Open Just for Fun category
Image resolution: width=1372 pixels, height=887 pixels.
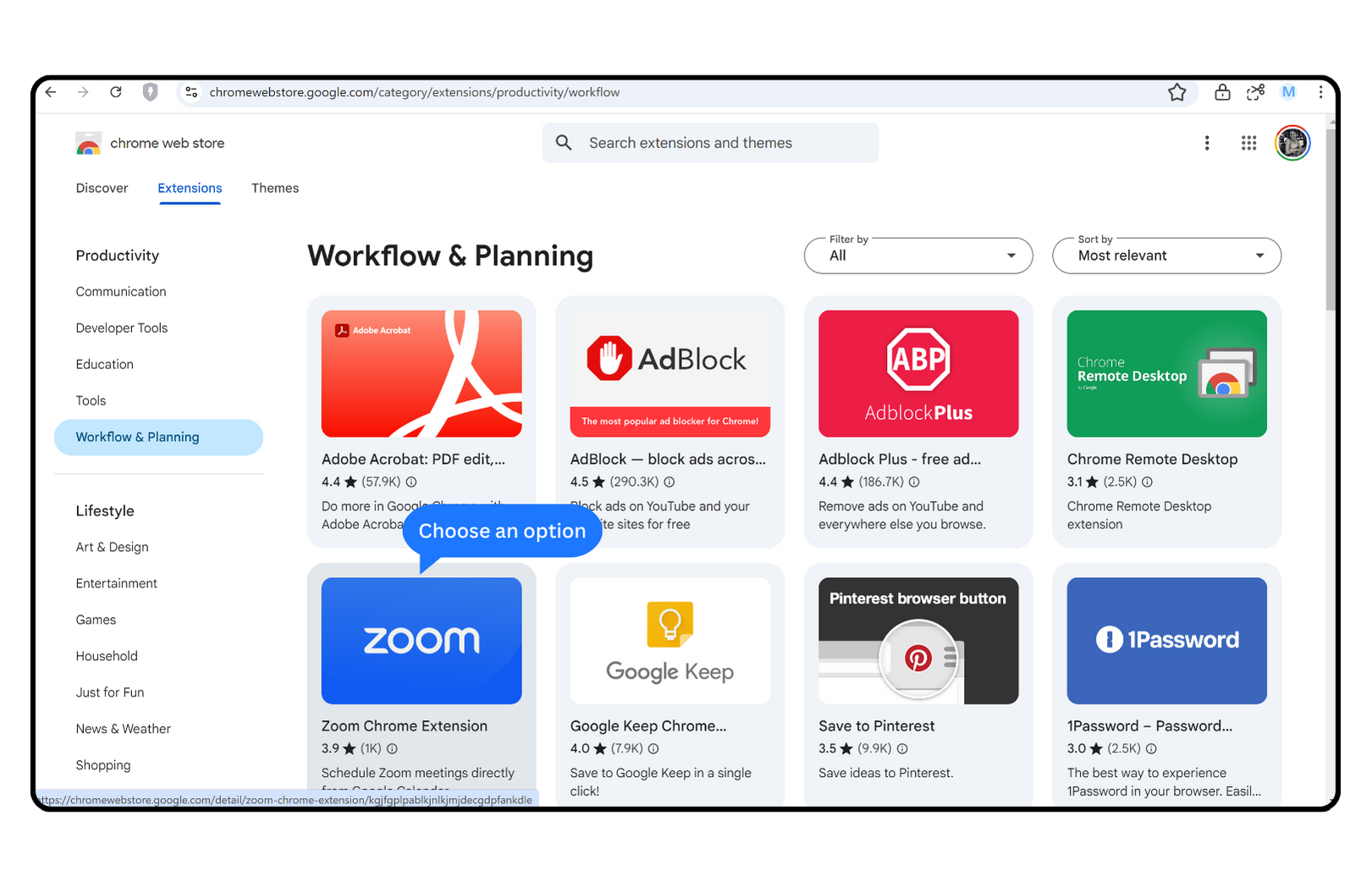point(110,693)
